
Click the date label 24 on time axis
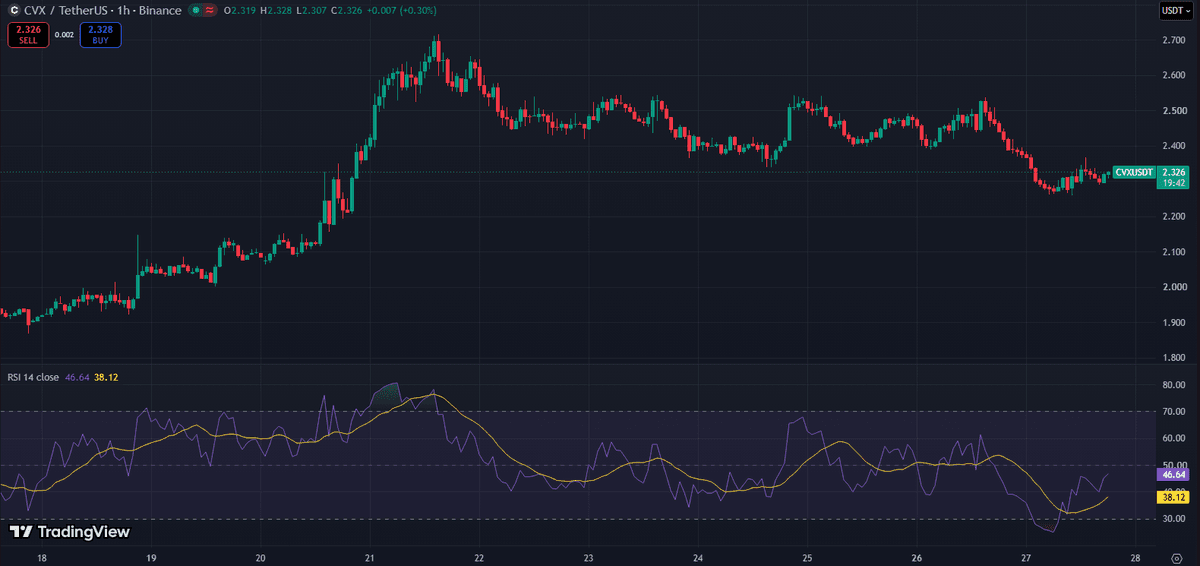(x=698, y=558)
